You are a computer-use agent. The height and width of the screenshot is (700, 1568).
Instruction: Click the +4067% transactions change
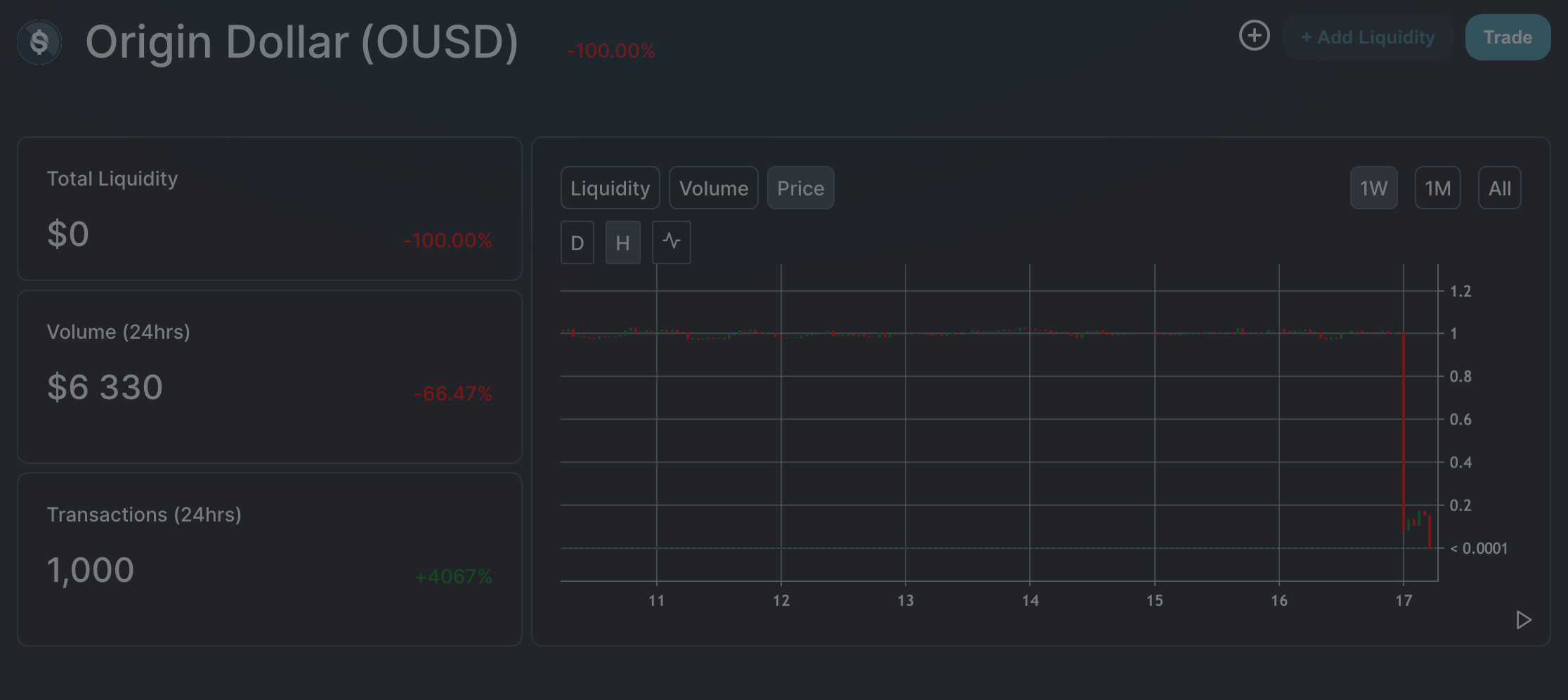(454, 576)
